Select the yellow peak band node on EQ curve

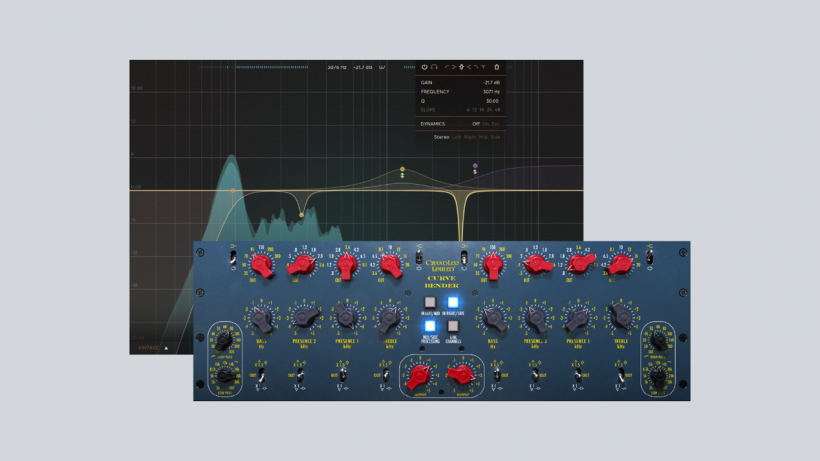pyautogui.click(x=402, y=169)
